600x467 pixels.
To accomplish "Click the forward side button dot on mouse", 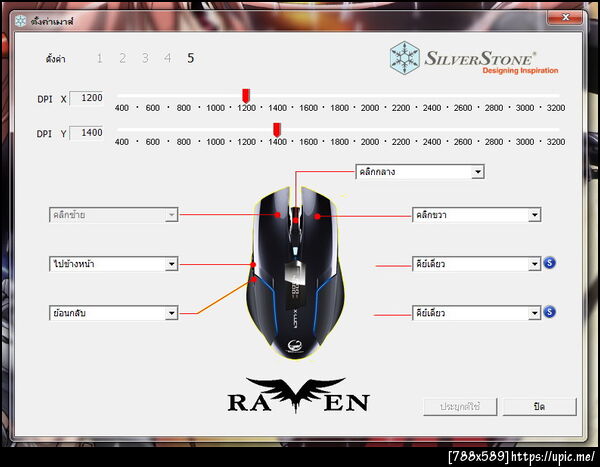I will [253, 265].
